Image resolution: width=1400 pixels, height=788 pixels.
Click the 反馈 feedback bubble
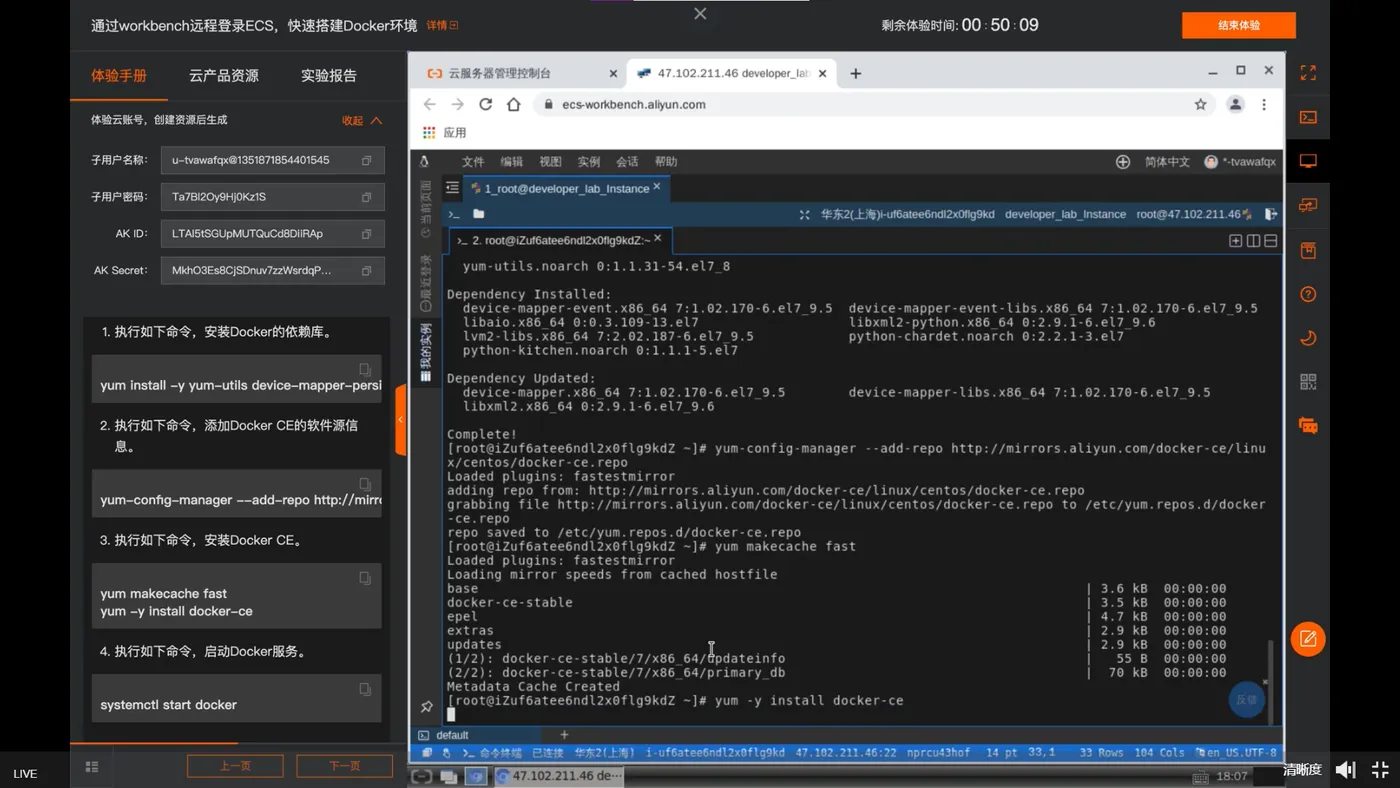tap(1247, 700)
